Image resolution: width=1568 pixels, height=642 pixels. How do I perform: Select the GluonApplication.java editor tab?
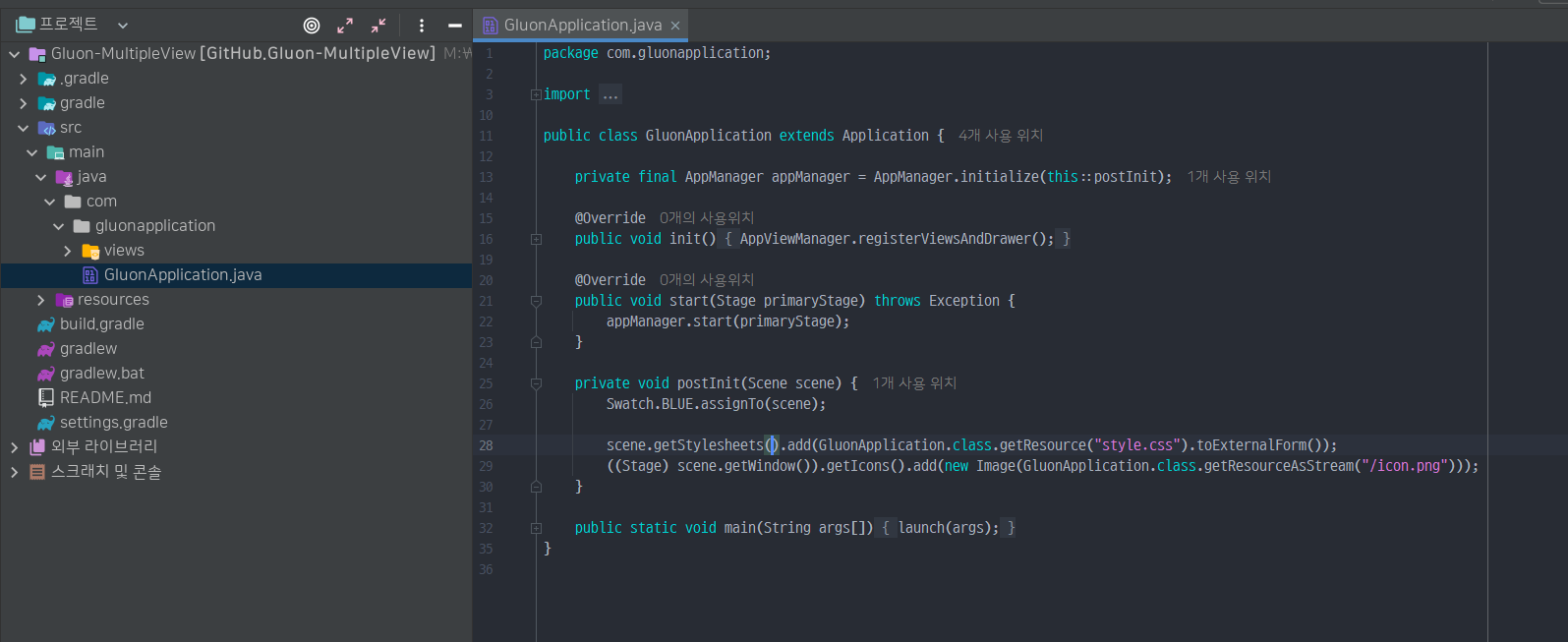[582, 26]
